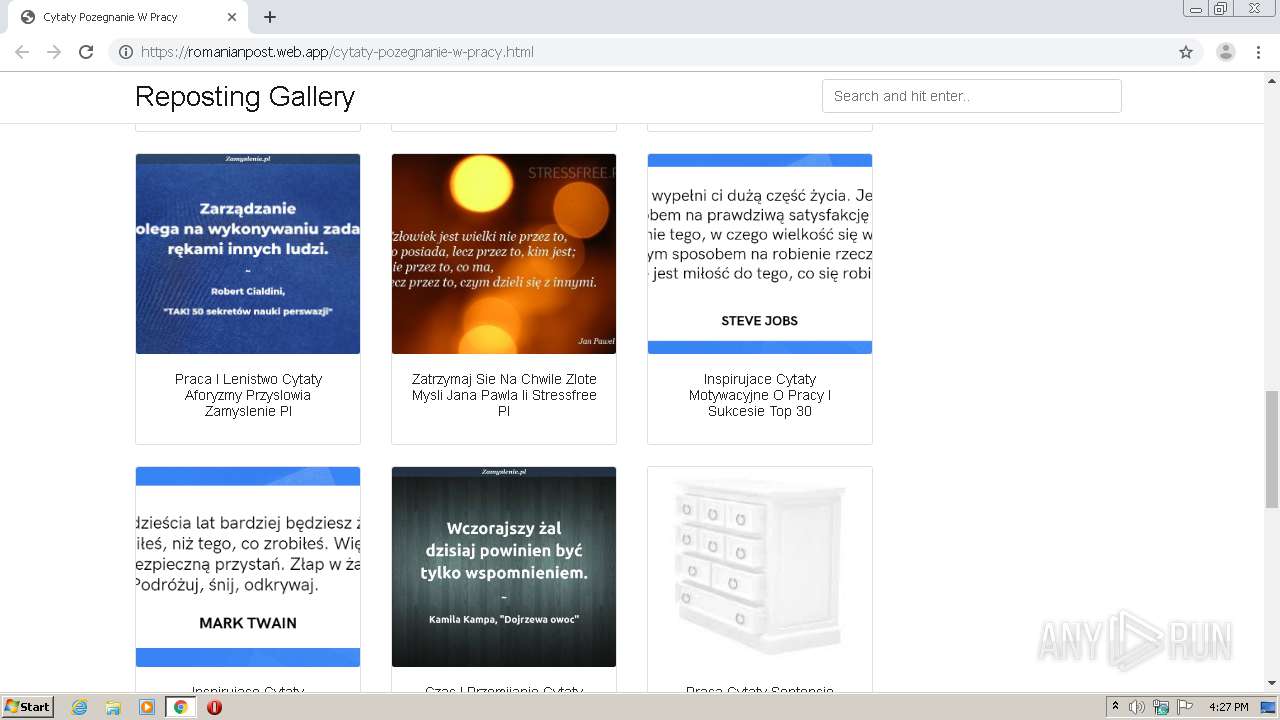Open the Action Center flag icon

click(x=1184, y=707)
